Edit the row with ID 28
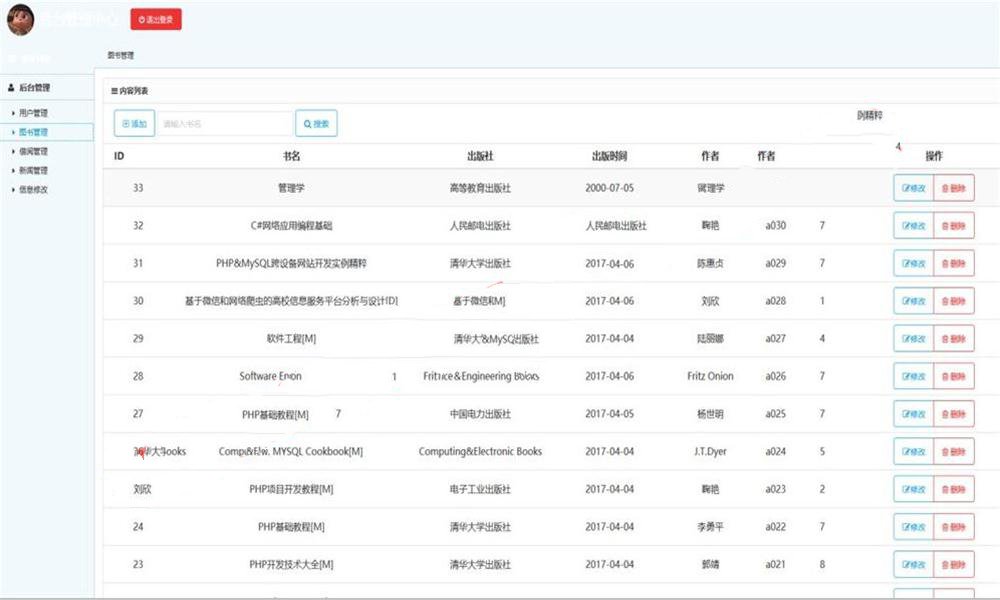Image resolution: width=1000 pixels, height=600 pixels. point(913,376)
